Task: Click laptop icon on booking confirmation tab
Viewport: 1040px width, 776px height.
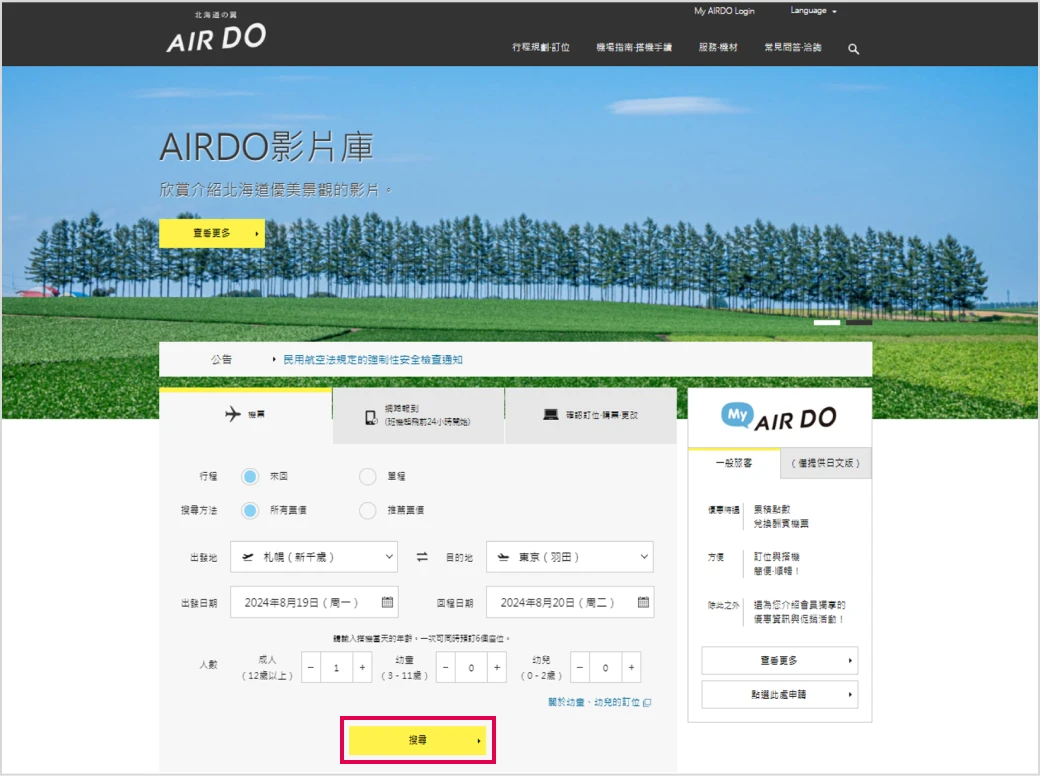Action: coord(551,415)
